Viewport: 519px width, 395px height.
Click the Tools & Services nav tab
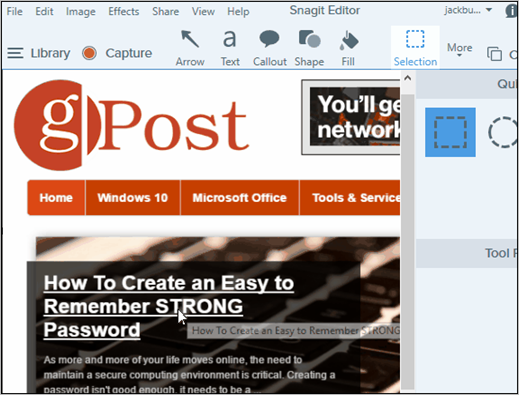point(350,198)
